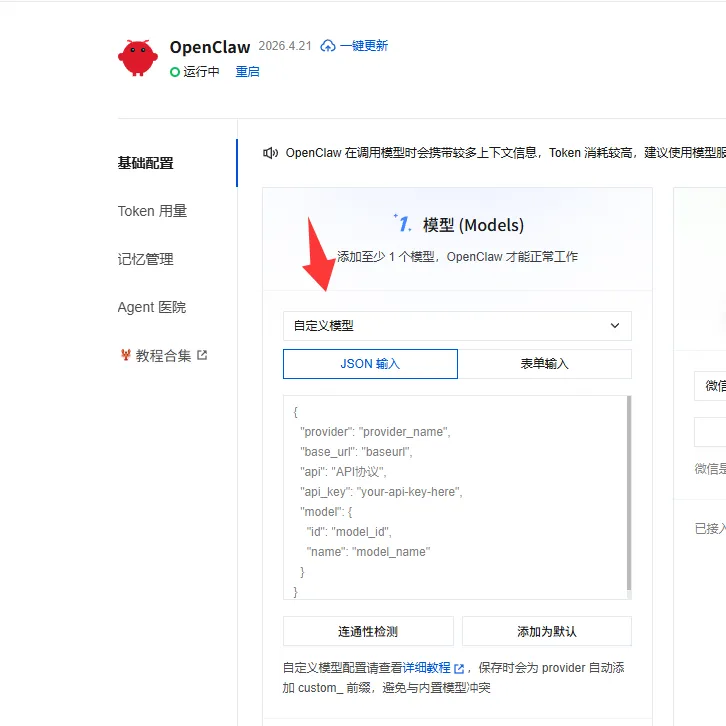Image resolution: width=726 pixels, height=726 pixels.
Task: Click the chevron arrow of 自定义模型 dropdown
Action: (614, 325)
